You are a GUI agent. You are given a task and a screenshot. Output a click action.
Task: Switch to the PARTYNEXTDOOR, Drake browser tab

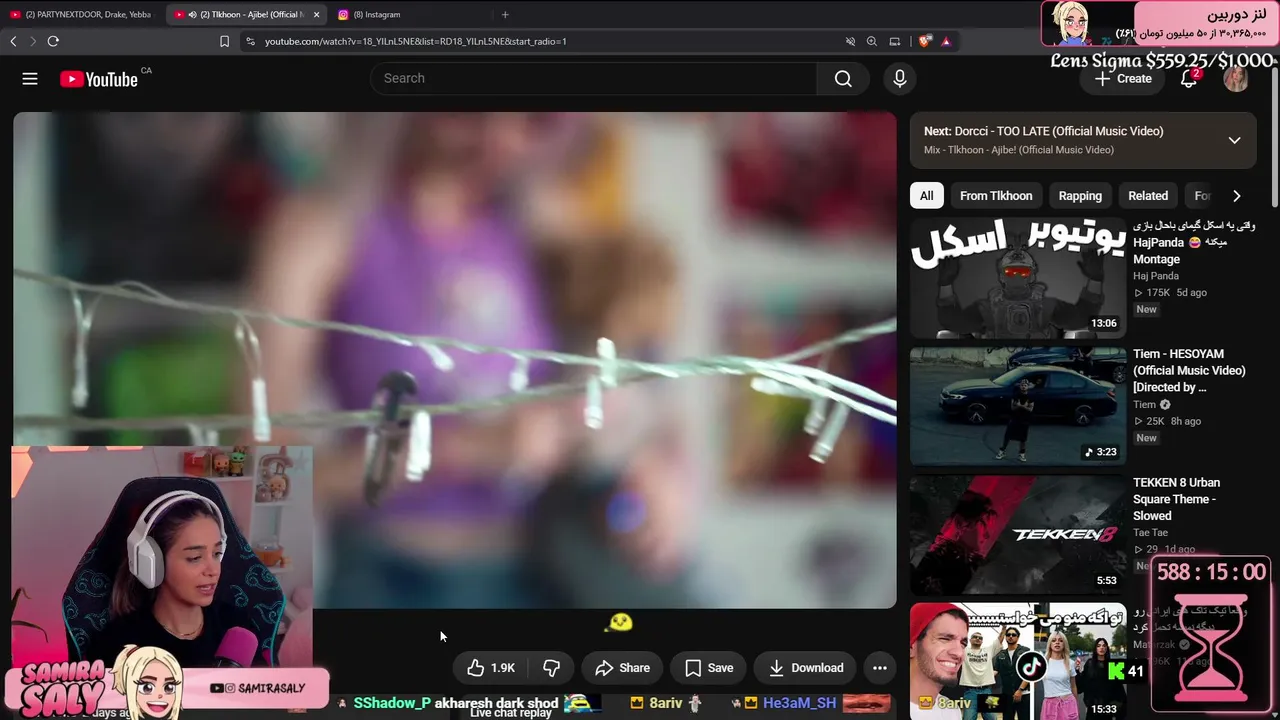click(x=82, y=14)
